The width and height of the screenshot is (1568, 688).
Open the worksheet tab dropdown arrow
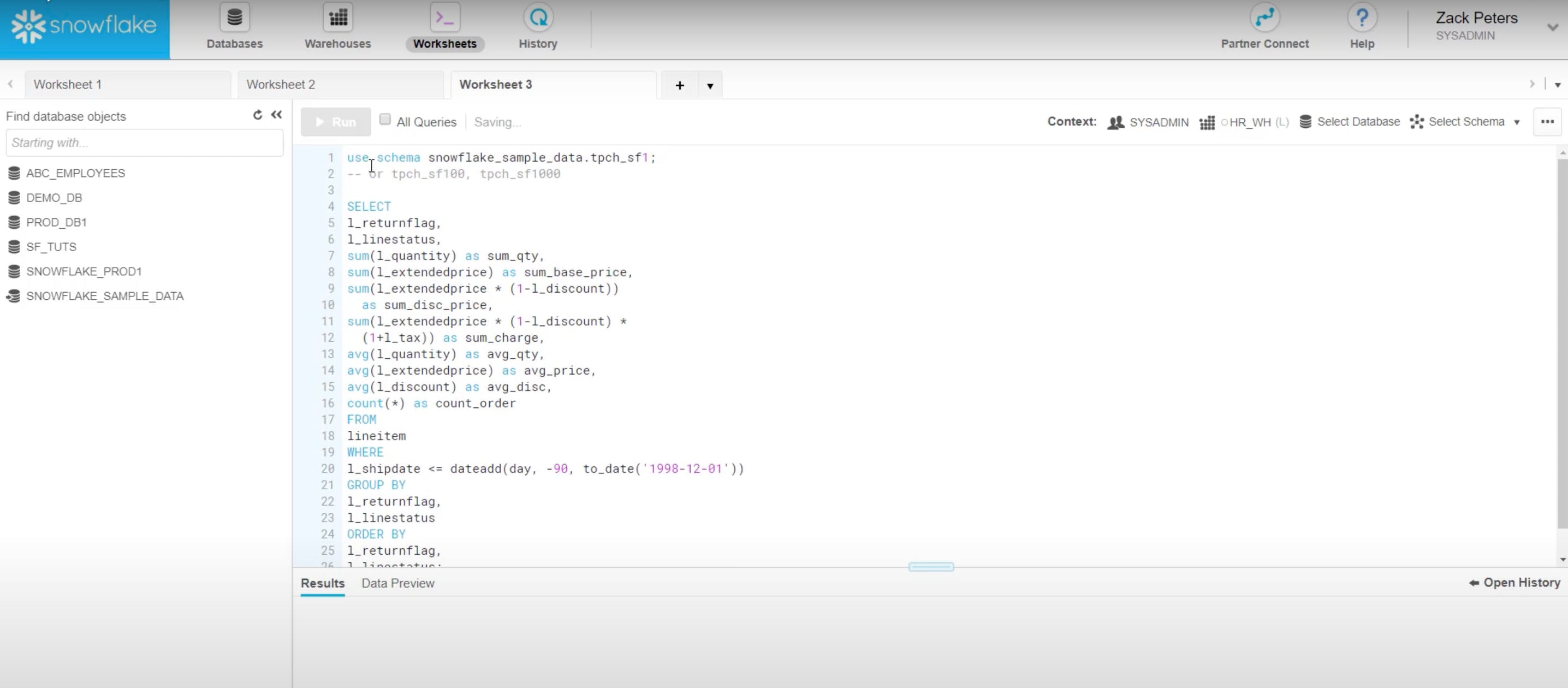tap(710, 86)
